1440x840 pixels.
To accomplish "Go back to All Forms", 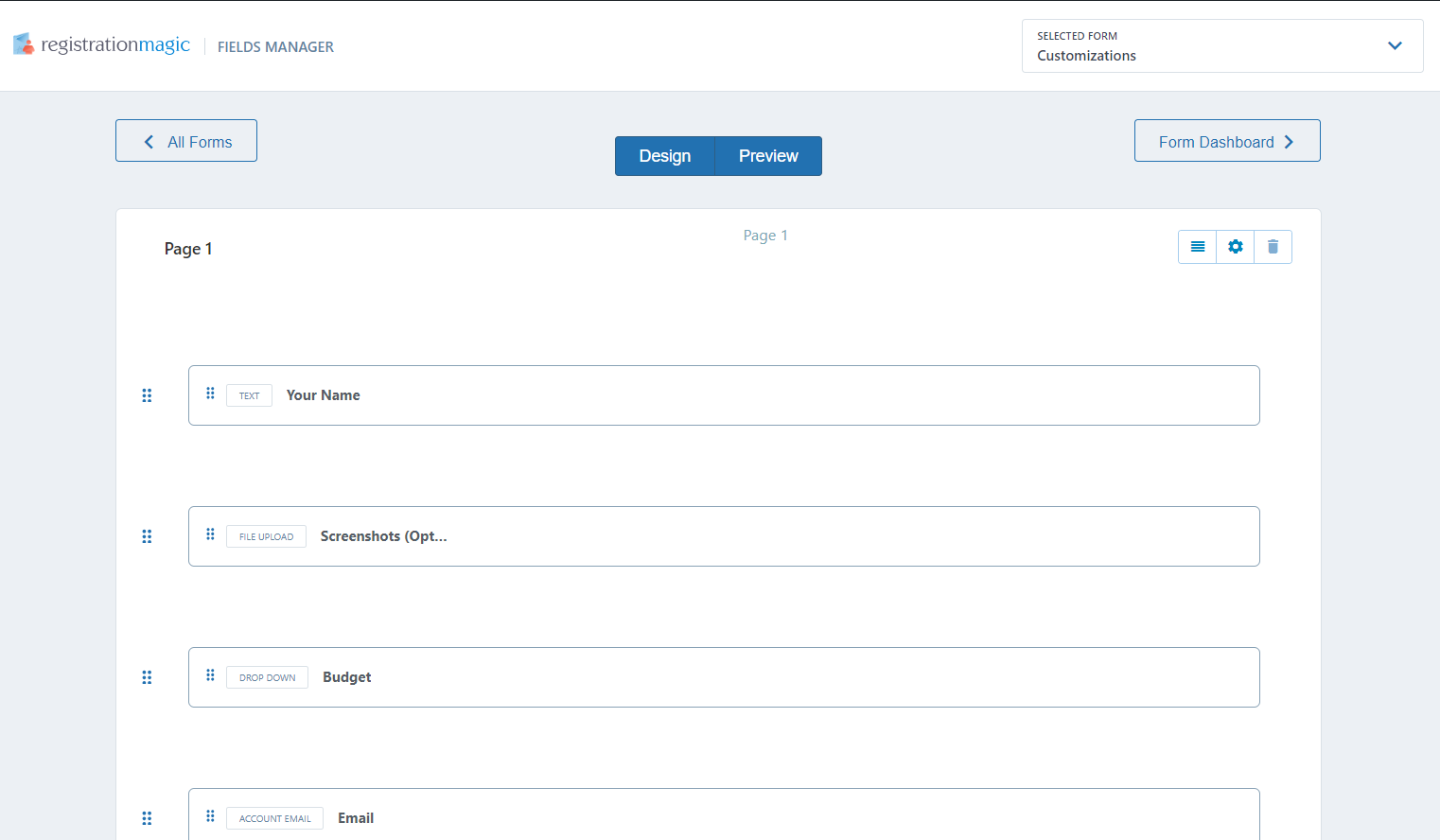I will pyautogui.click(x=186, y=141).
